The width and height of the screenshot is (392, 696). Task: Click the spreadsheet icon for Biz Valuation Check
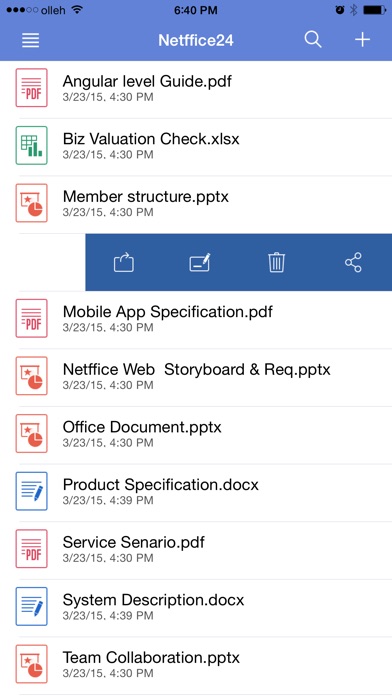[x=32, y=145]
